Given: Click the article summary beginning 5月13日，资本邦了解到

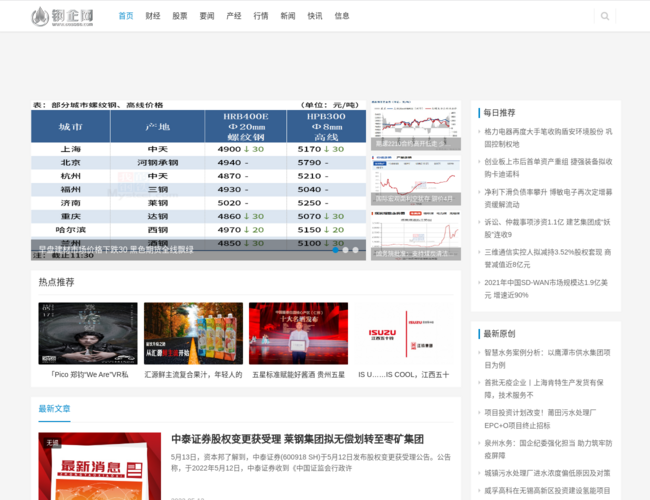Looking at the screenshot, I should [x=311, y=462].
